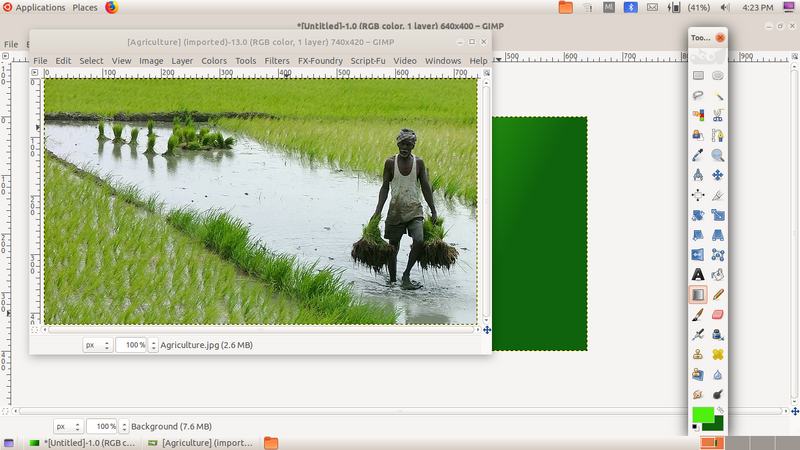Image resolution: width=800 pixels, height=450 pixels.
Task: Activate the Bucket Fill tool
Action: [718, 274]
